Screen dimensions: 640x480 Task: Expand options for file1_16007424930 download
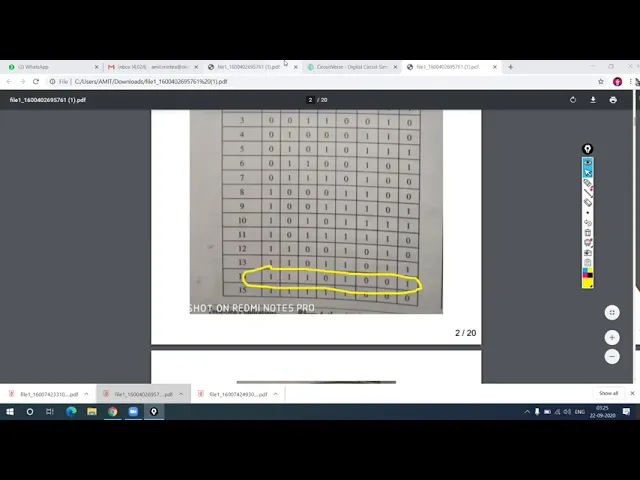(276, 394)
